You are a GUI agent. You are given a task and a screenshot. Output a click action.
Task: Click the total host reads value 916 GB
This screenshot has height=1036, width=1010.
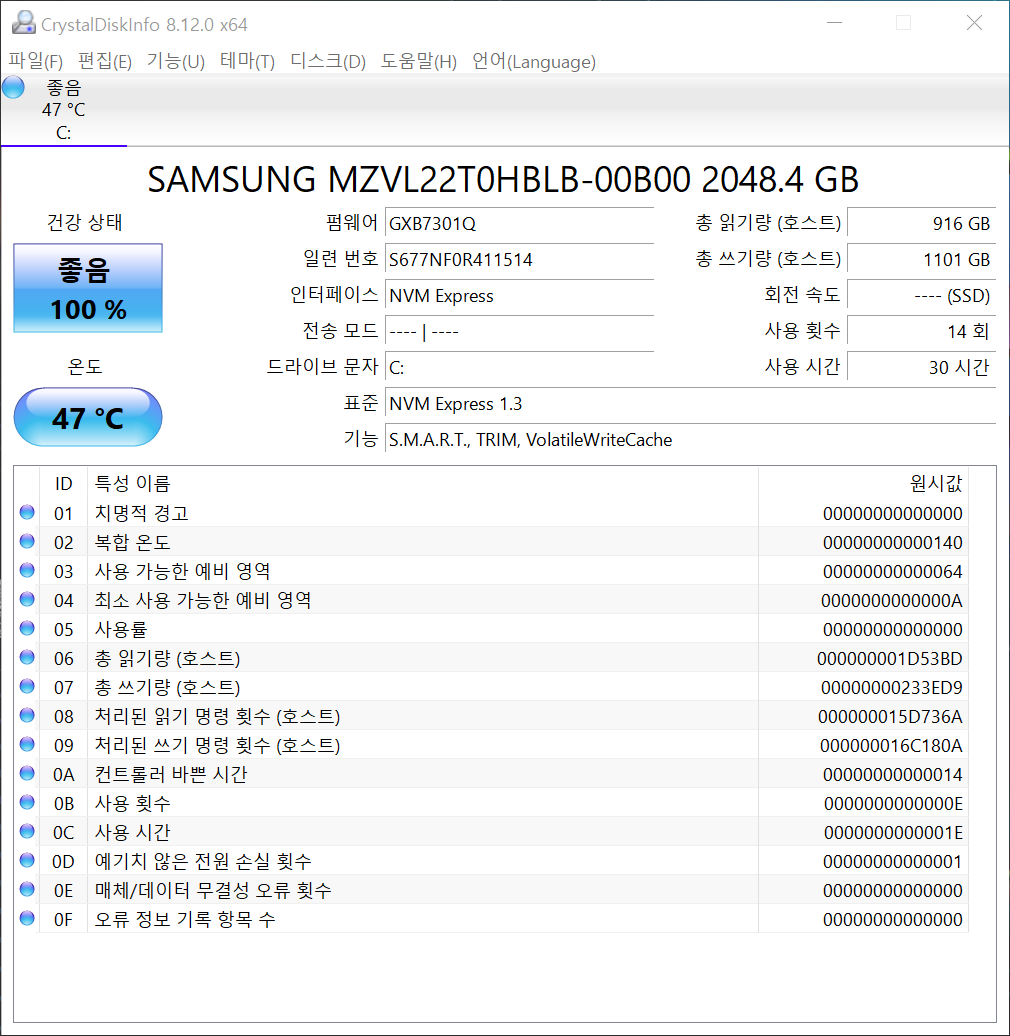click(x=921, y=223)
